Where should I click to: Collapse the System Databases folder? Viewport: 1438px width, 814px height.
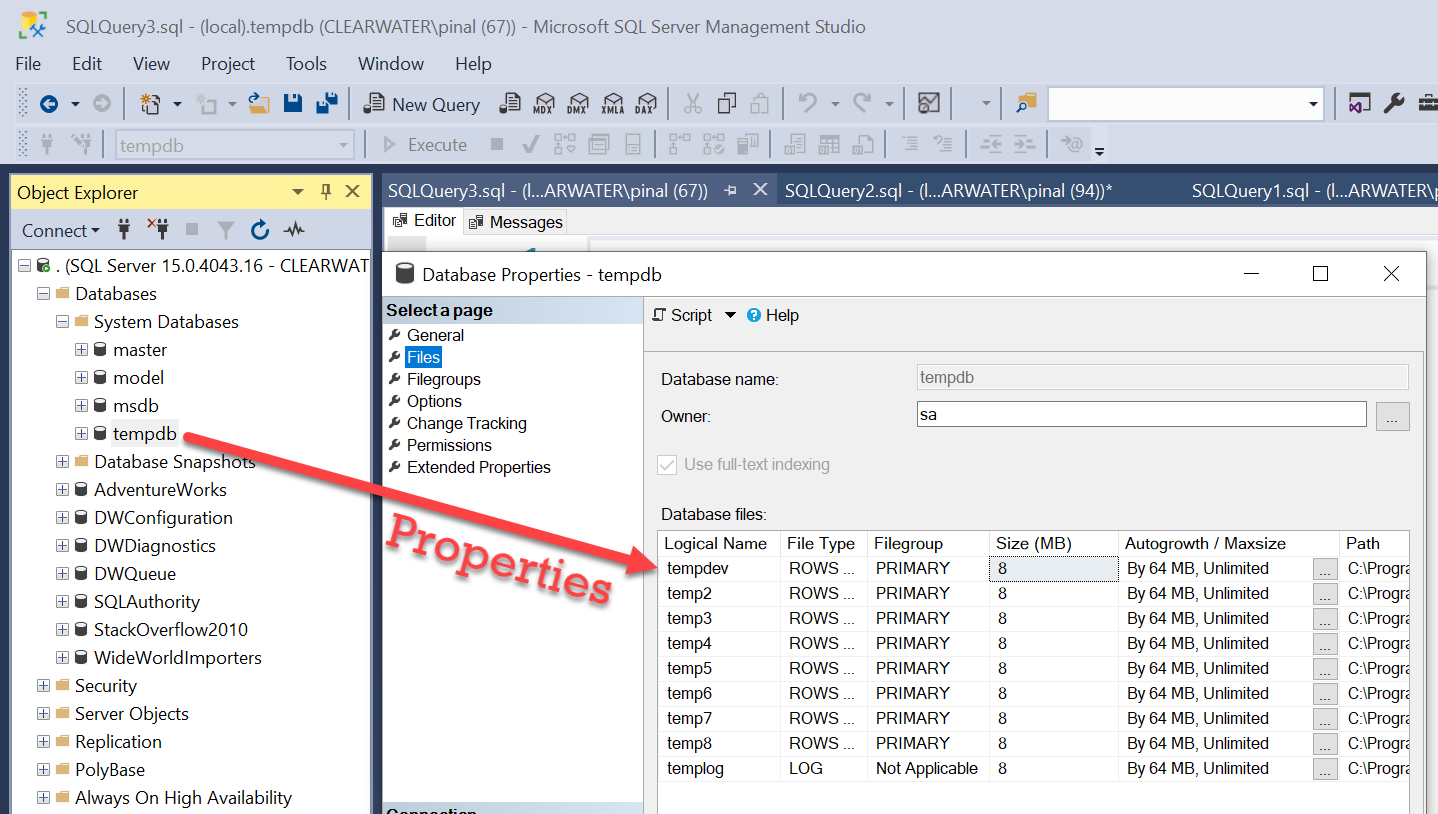[63, 322]
